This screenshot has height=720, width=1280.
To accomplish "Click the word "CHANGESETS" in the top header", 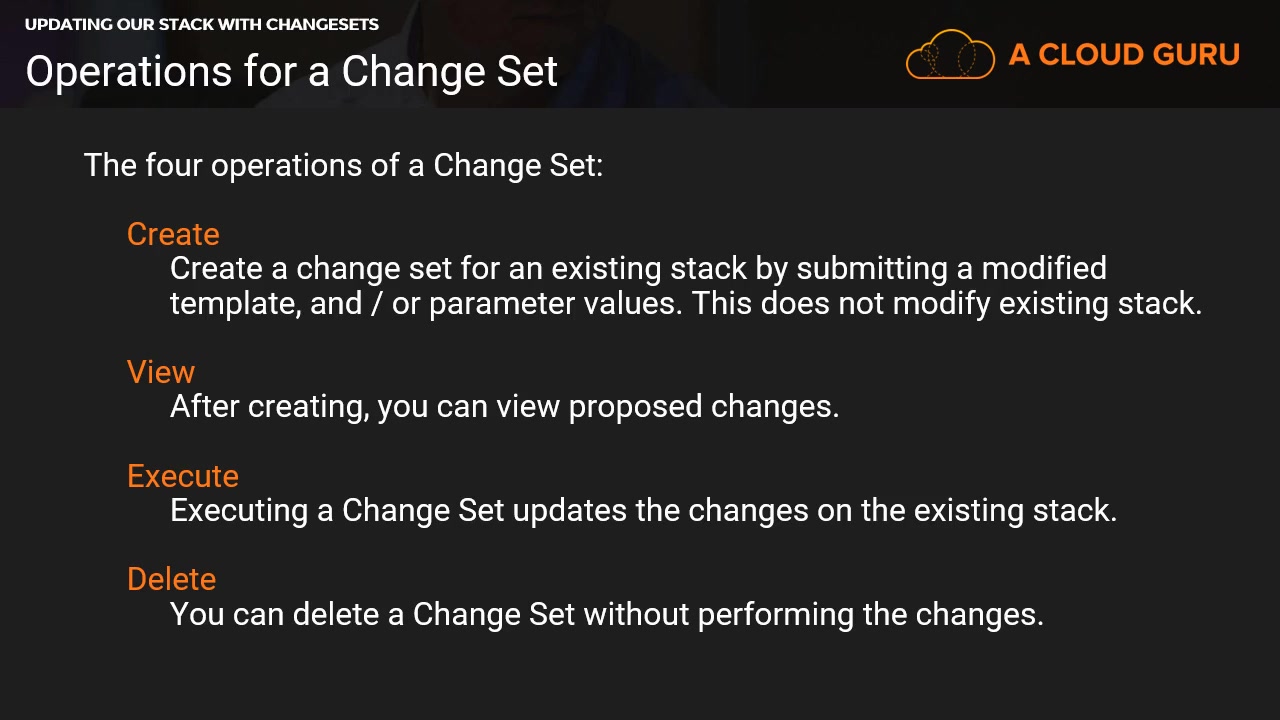I will click(322, 24).
